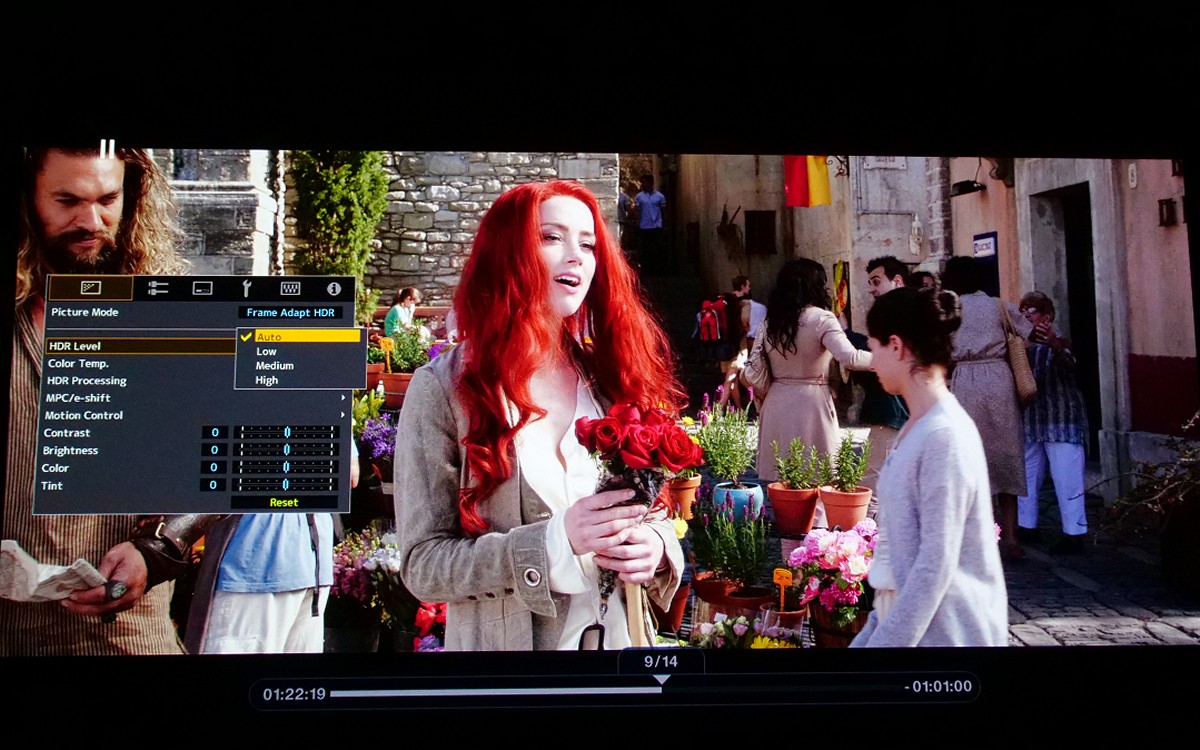Click the Color value field

(213, 467)
